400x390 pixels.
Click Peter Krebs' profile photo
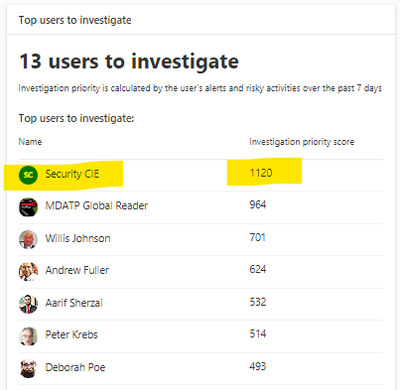pos(28,336)
